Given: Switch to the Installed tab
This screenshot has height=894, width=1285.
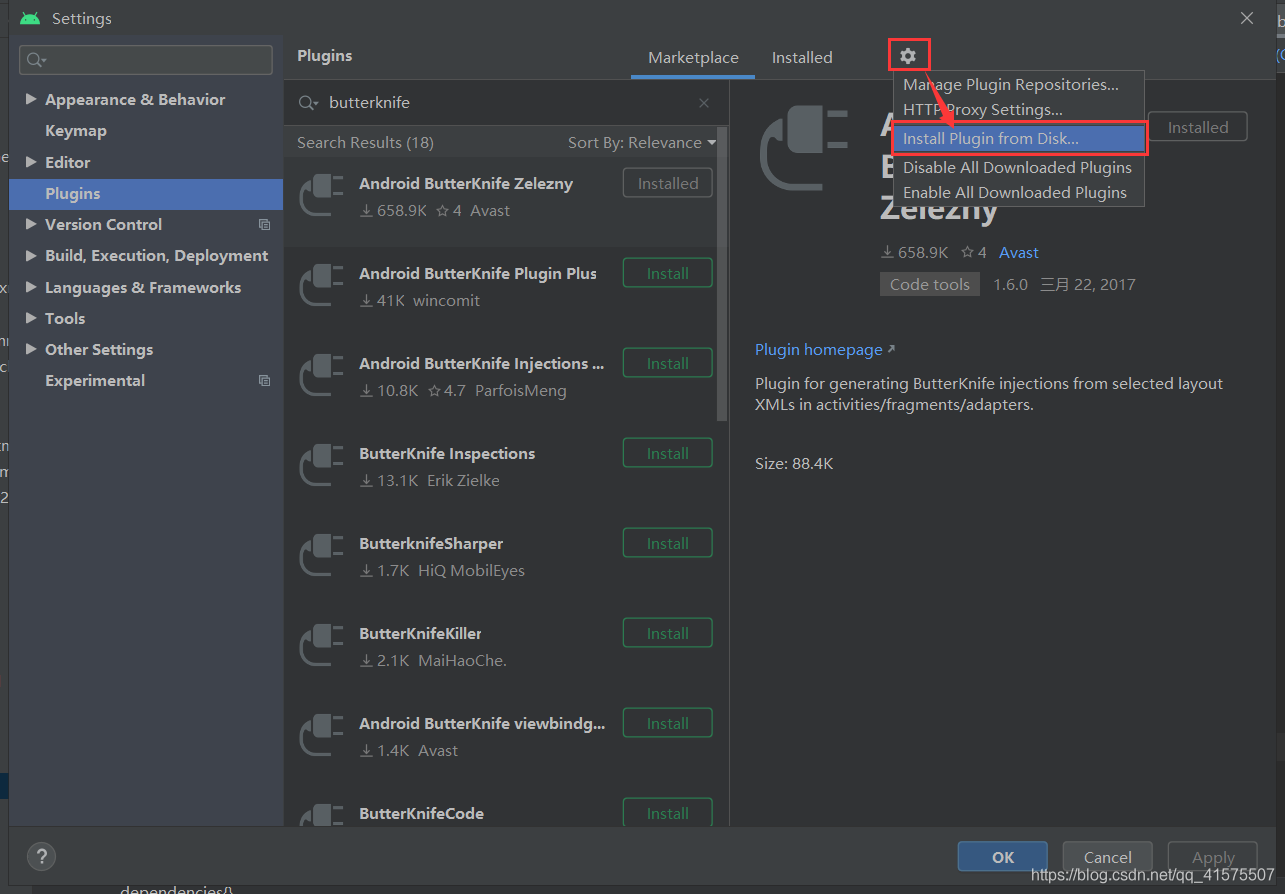Looking at the screenshot, I should click(802, 58).
